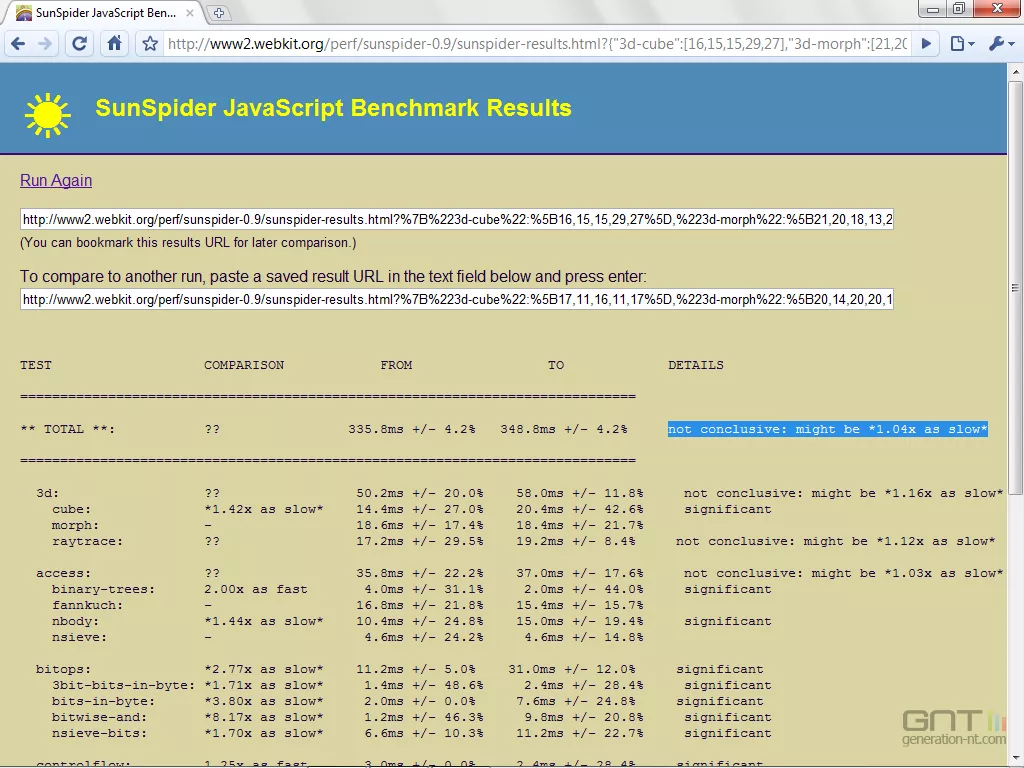
Task: Click the DETAILS column header
Action: (696, 365)
